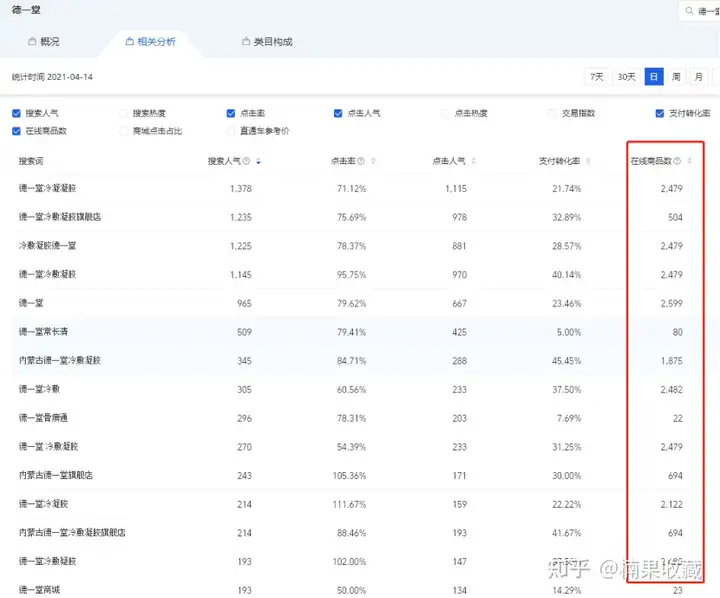Click the 类目构成 tab icon
Image resolution: width=720 pixels, height=598 pixels.
[246, 42]
